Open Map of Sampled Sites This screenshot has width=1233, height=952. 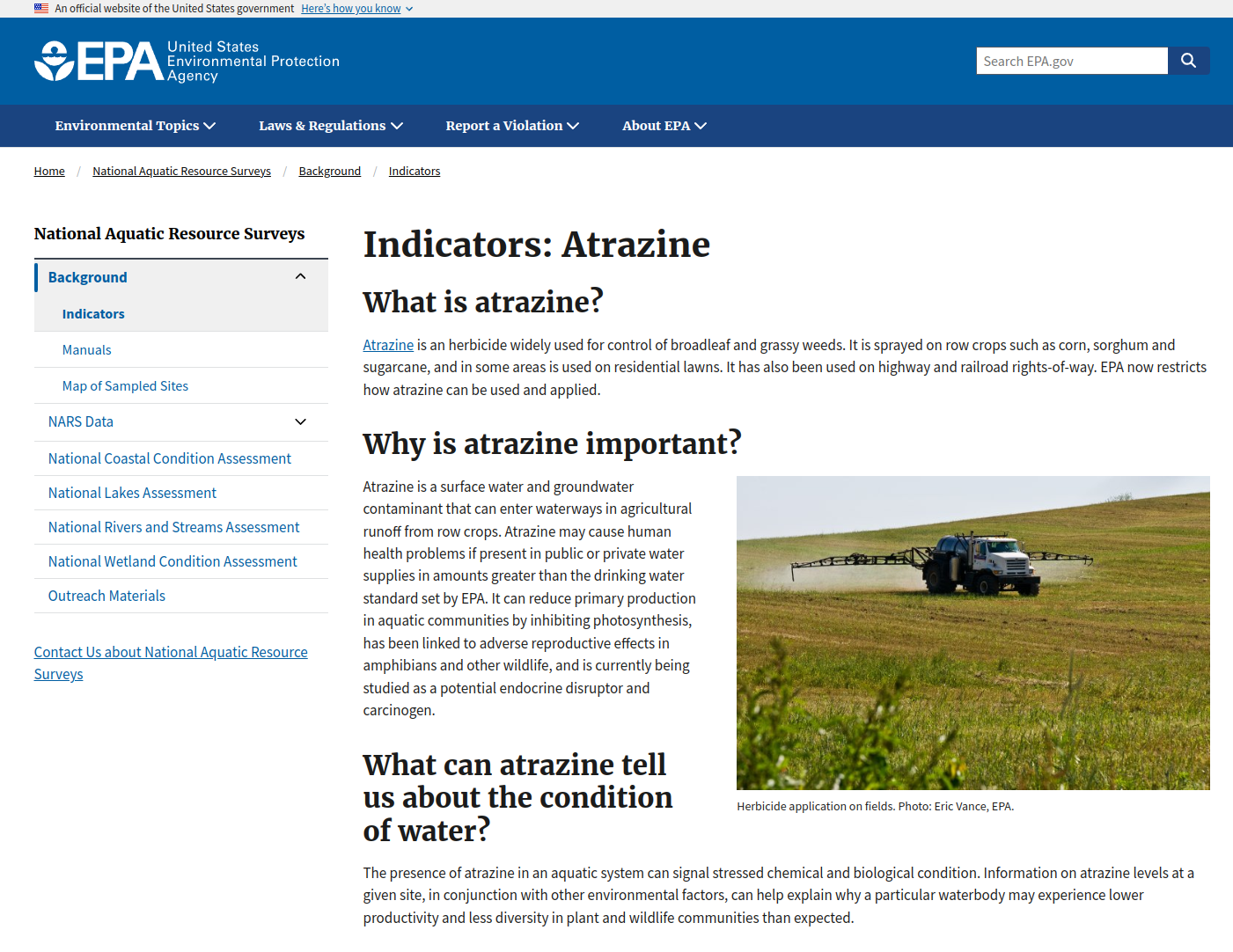[125, 386]
